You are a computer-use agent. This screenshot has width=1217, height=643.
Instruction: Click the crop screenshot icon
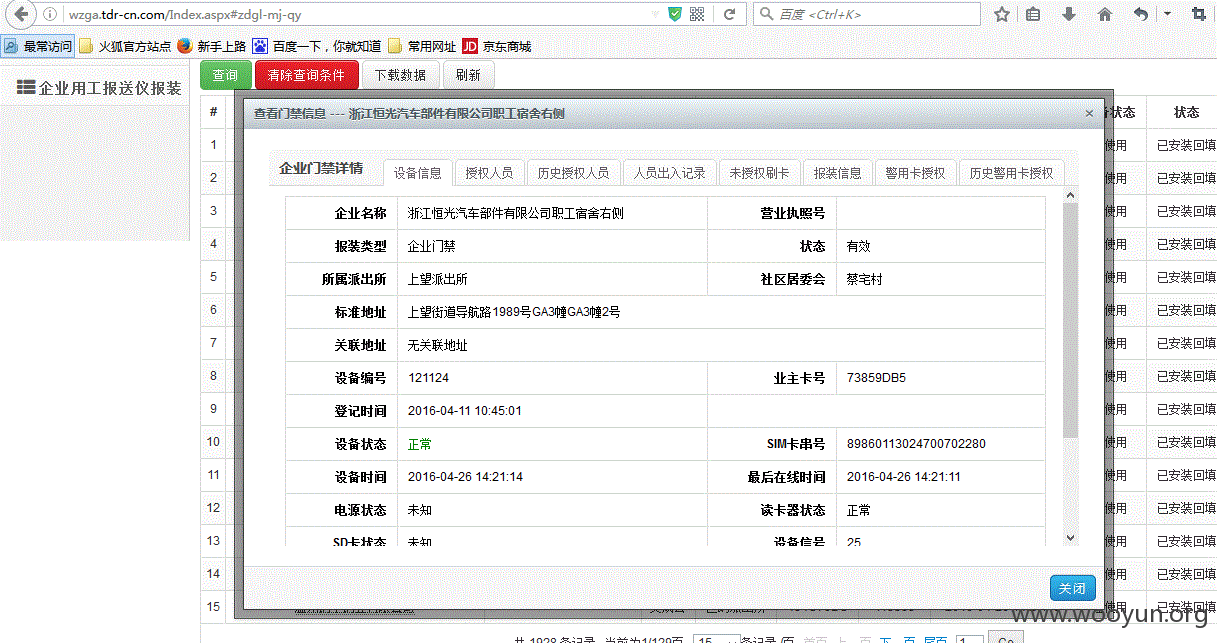coord(1199,15)
